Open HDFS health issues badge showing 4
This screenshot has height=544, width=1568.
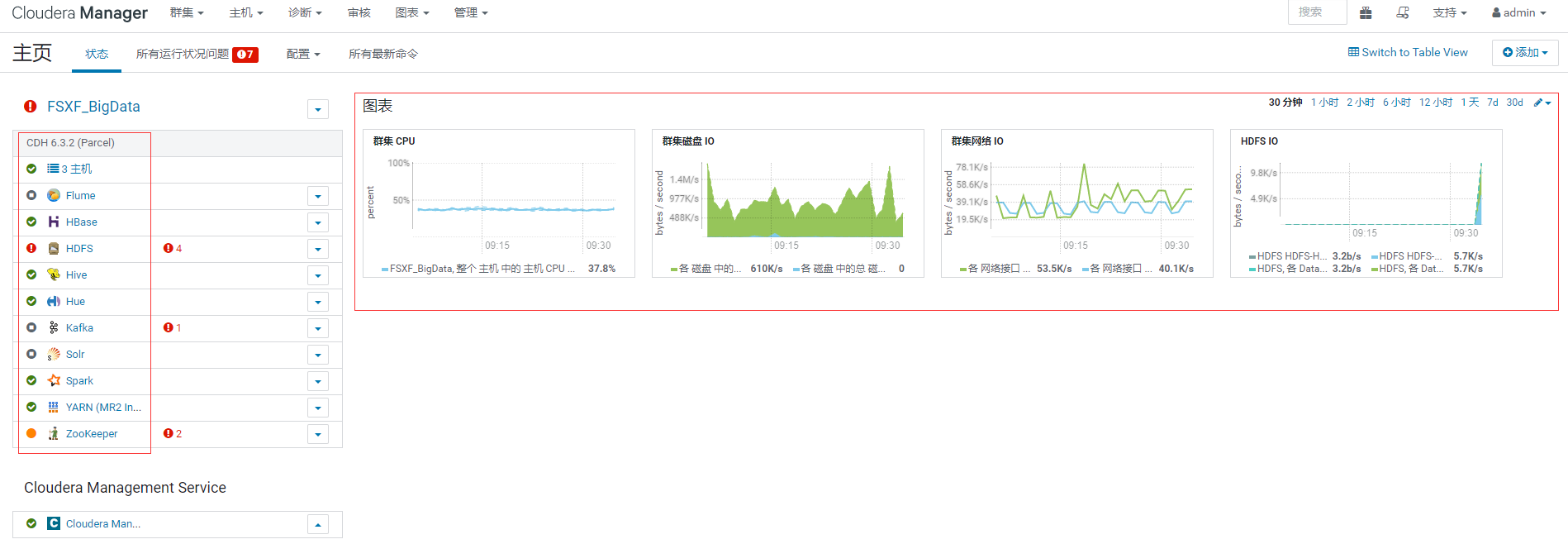coord(173,248)
